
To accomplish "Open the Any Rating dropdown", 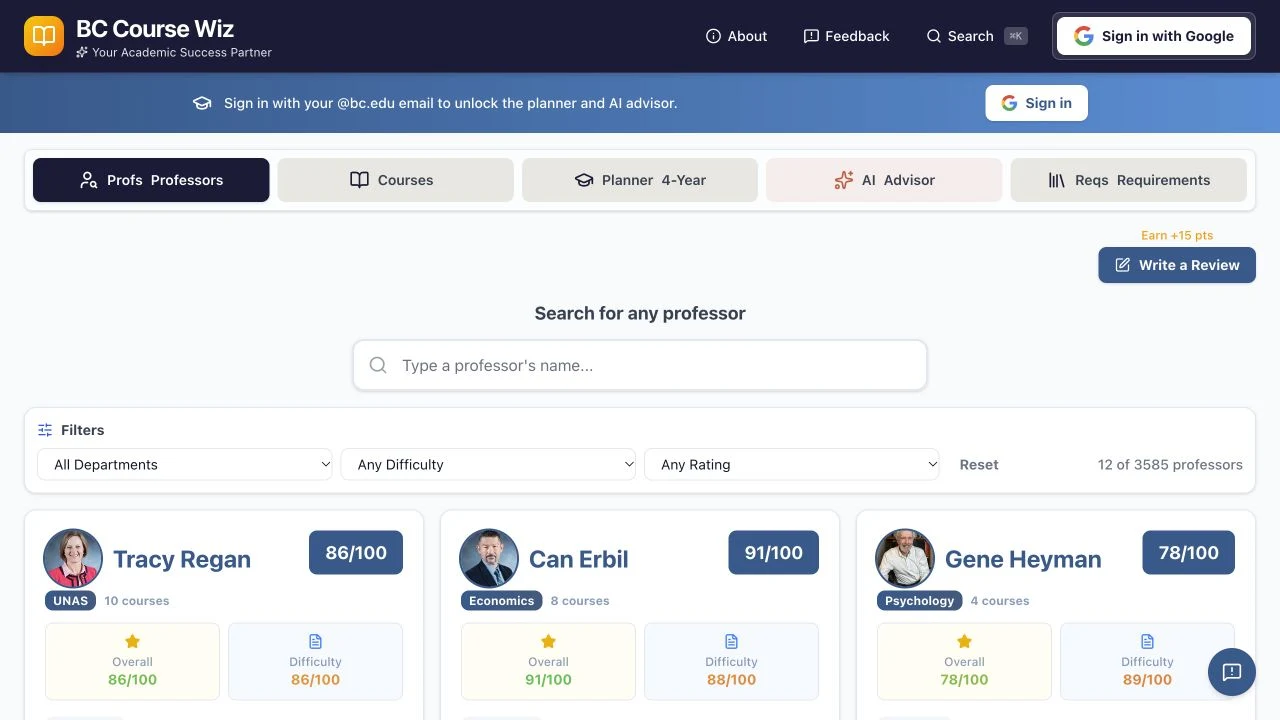I will 792,464.
